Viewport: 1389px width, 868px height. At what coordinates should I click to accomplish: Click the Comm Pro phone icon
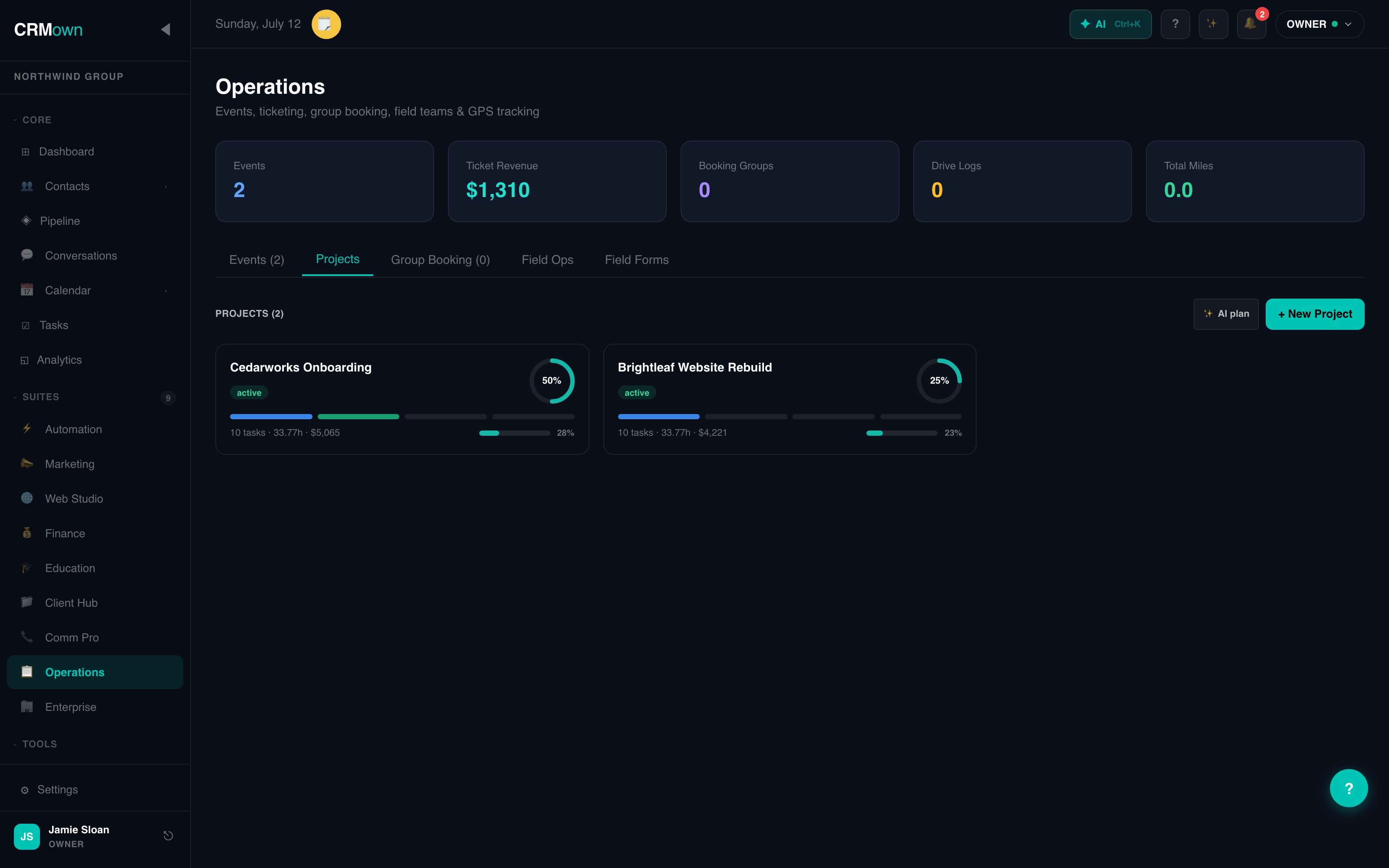[26, 637]
